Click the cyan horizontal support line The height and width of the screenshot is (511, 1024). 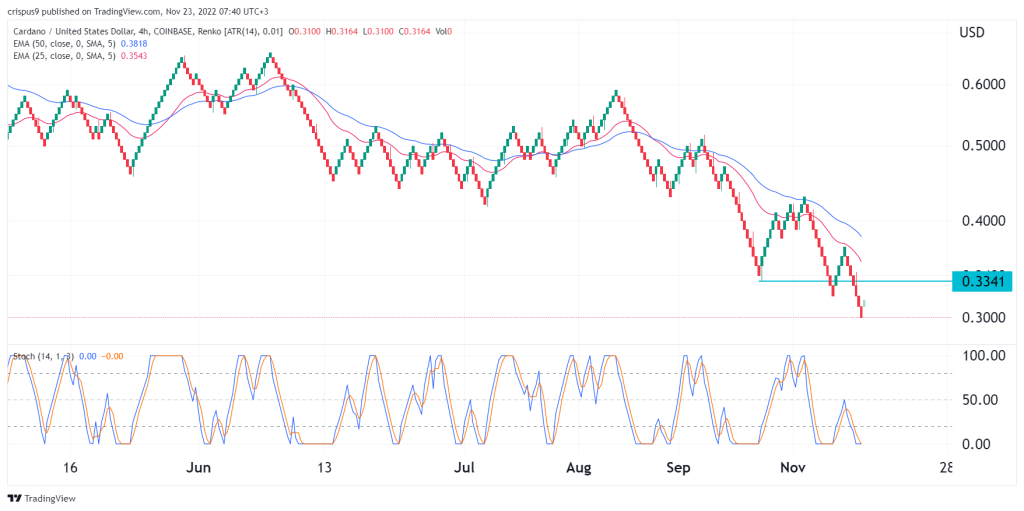pyautogui.click(x=856, y=281)
